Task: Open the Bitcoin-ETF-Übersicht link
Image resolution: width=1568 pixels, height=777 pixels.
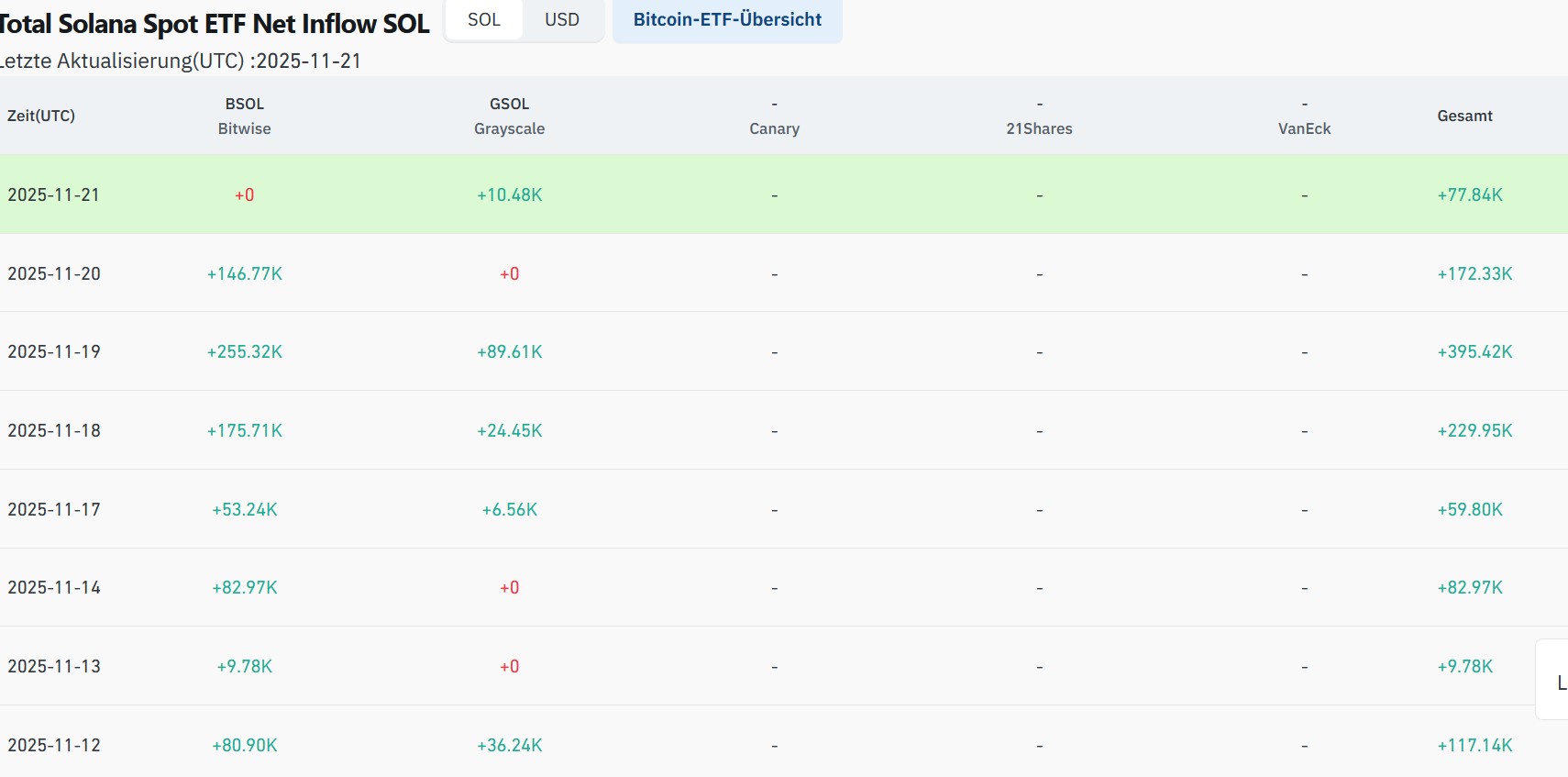Action: pos(727,20)
